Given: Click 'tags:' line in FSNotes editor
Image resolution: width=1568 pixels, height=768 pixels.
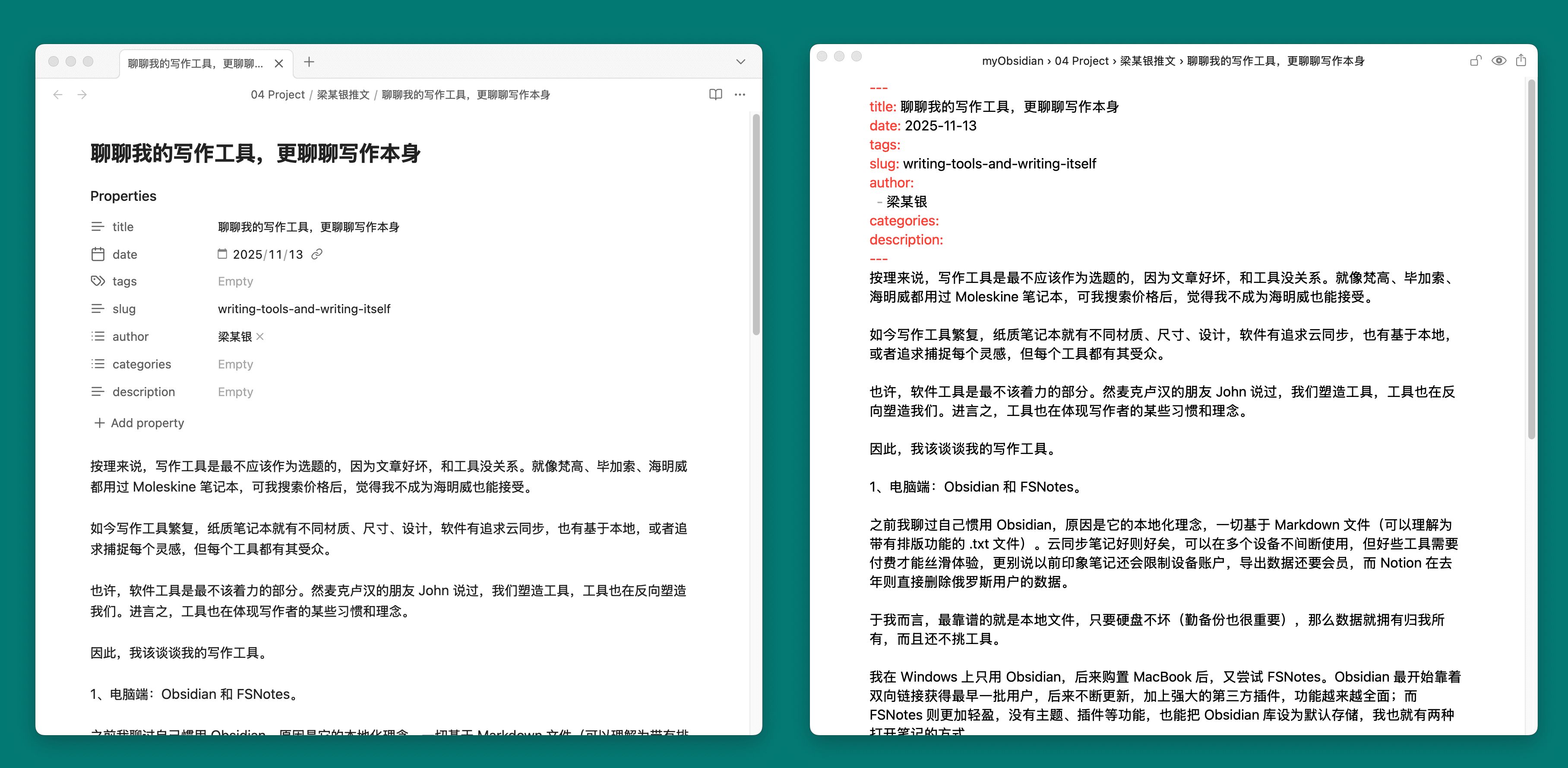Looking at the screenshot, I should [885, 144].
